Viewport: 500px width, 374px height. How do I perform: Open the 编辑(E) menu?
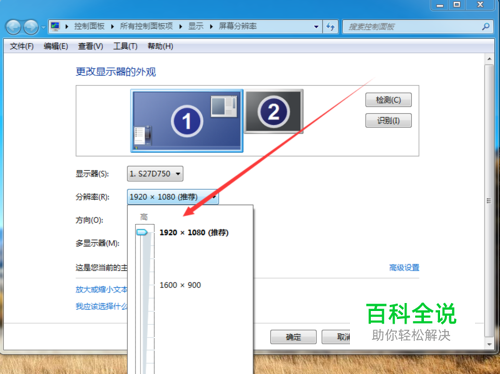pos(56,46)
